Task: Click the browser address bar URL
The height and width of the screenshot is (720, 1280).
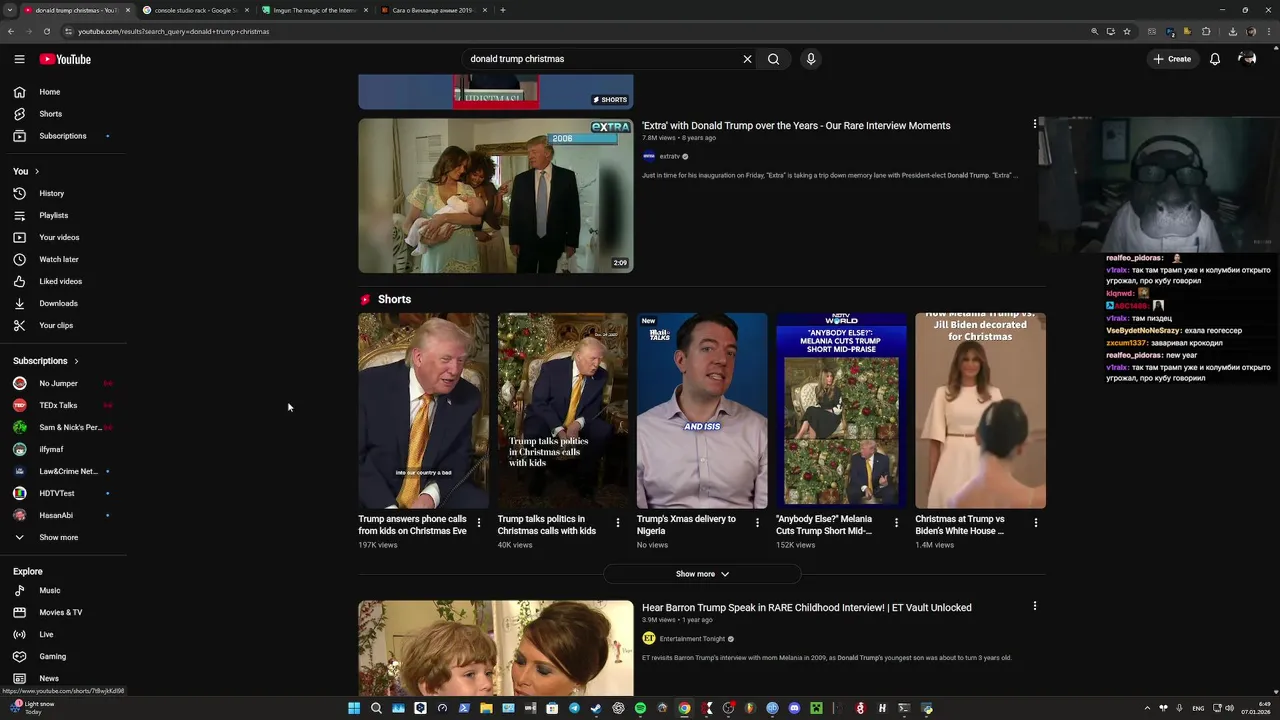Action: (174, 31)
